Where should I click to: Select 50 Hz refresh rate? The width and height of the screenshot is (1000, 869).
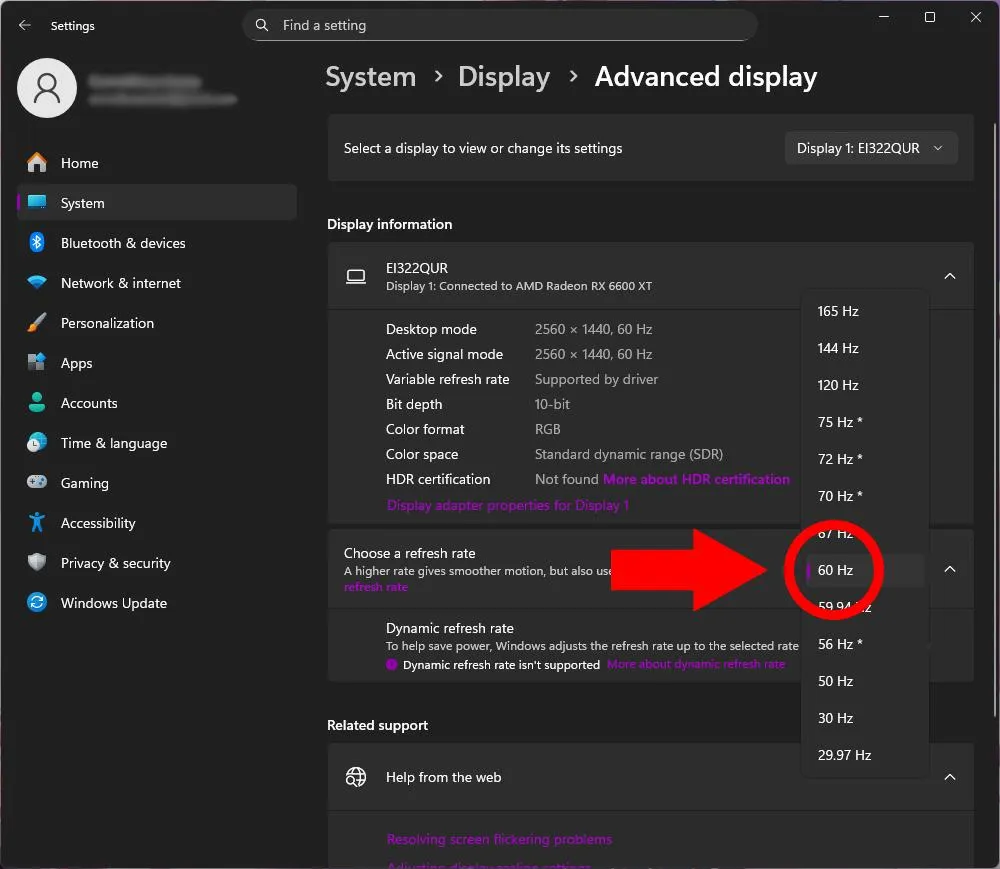(x=864, y=681)
